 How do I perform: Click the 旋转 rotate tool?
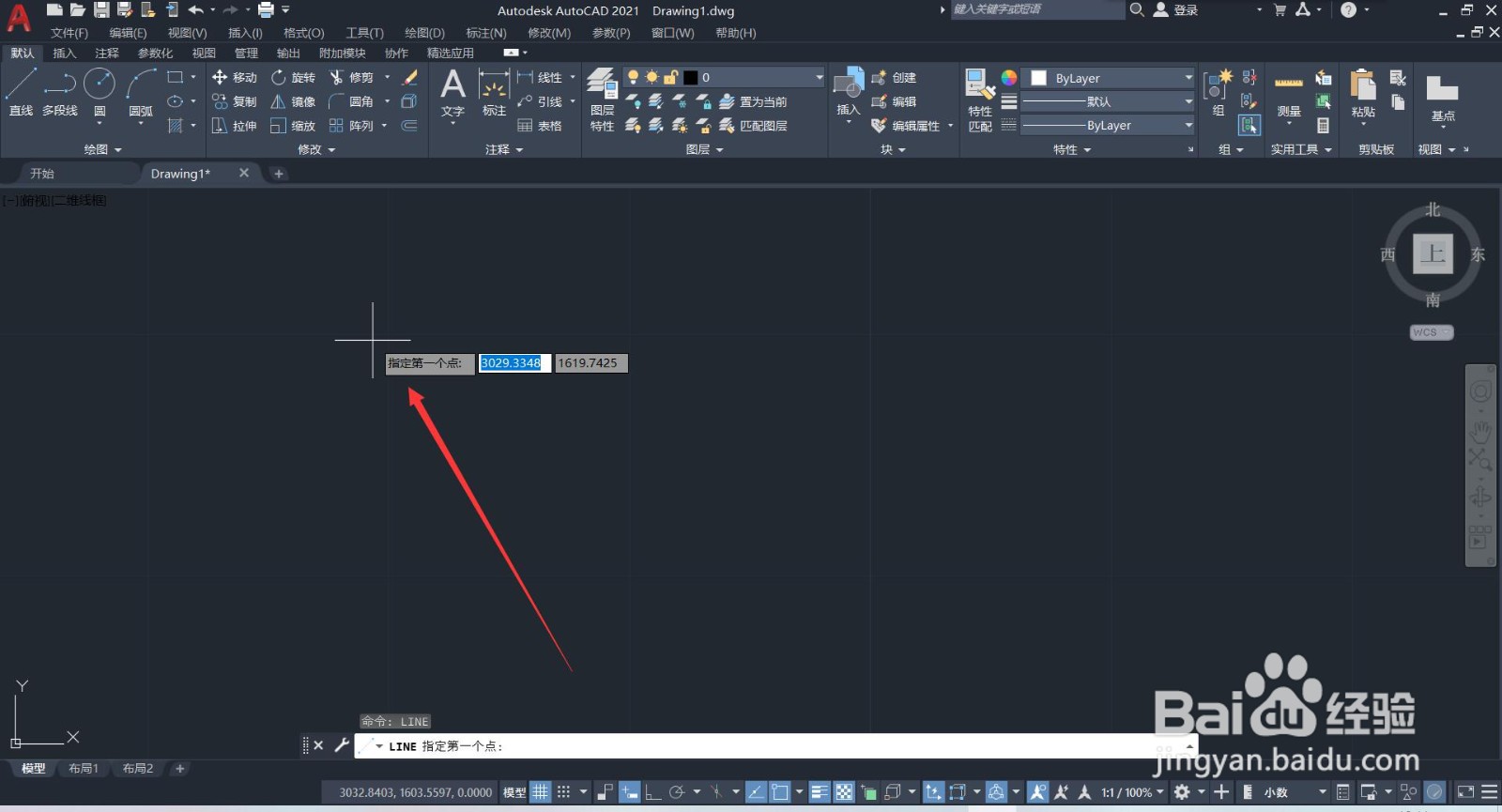click(293, 77)
